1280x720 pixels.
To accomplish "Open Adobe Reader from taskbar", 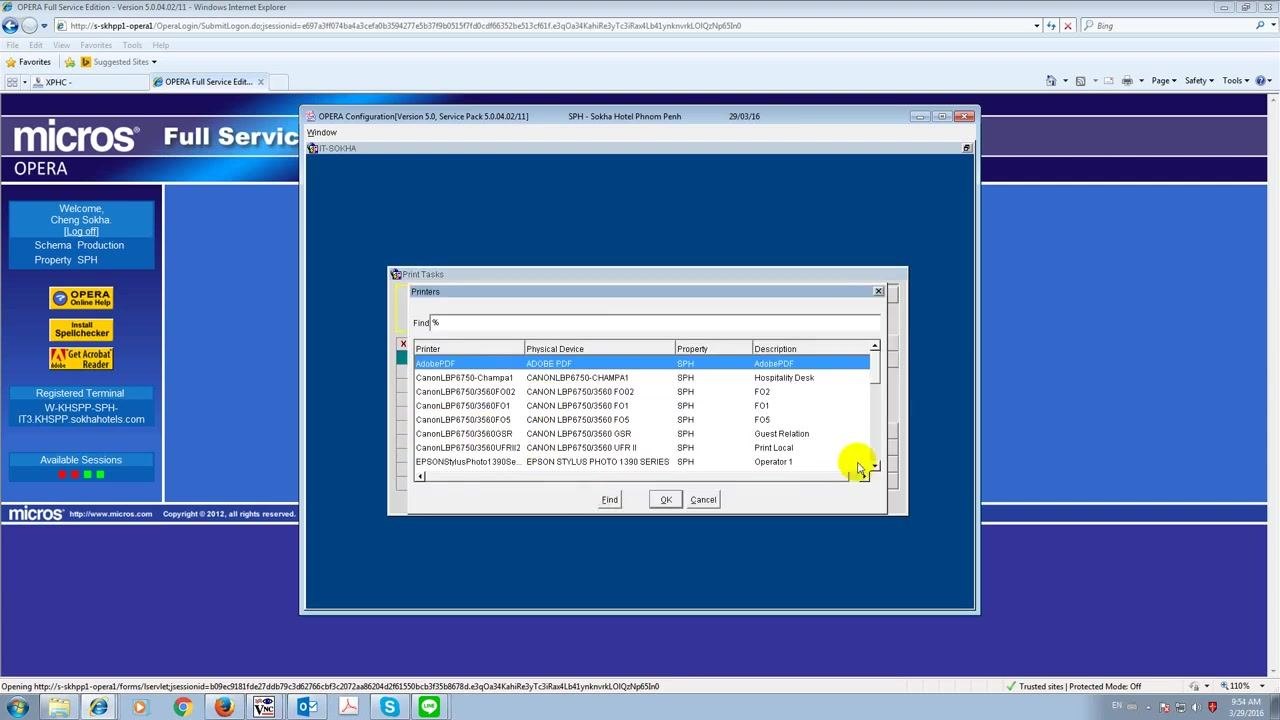I will coord(348,707).
